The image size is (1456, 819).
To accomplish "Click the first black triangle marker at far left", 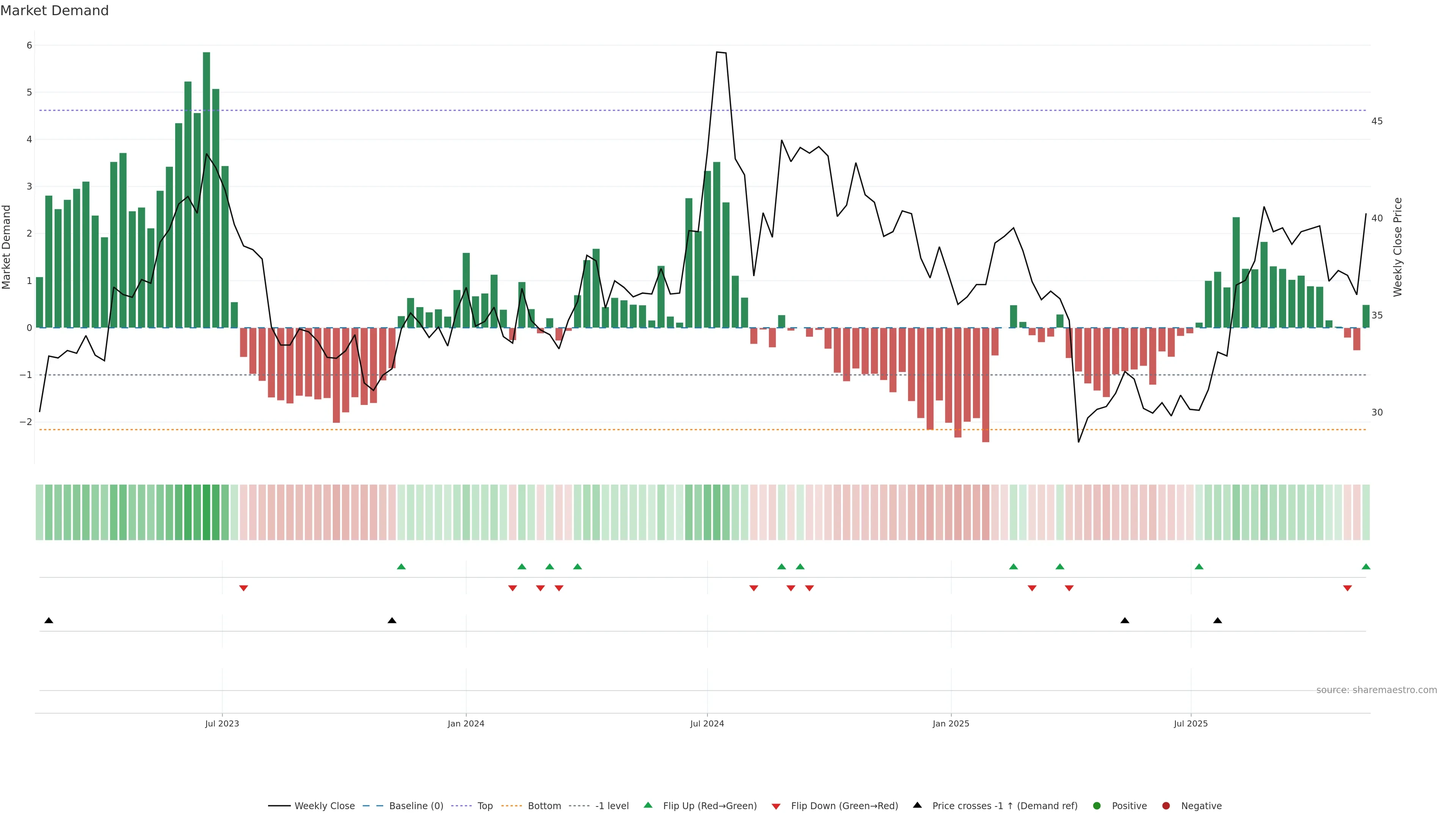I will tap(49, 621).
